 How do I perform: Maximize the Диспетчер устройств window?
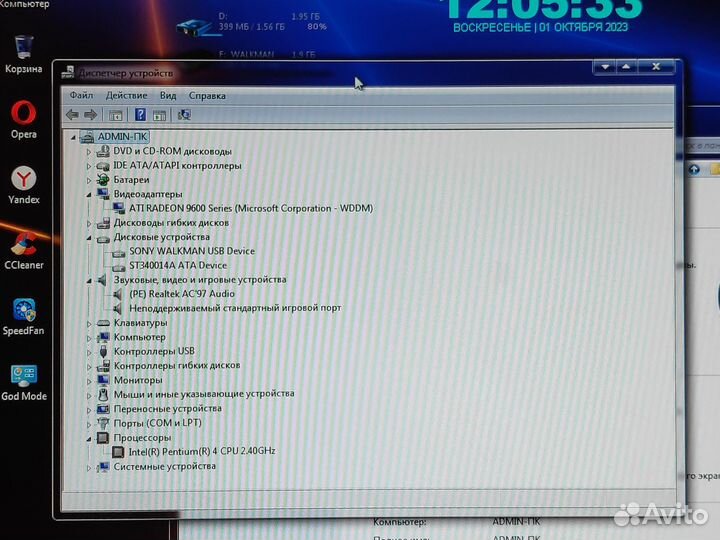click(x=626, y=67)
